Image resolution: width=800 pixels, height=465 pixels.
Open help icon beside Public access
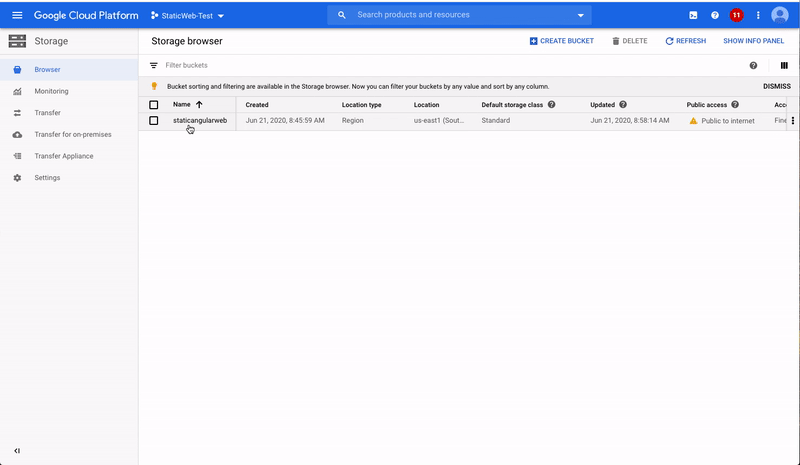tap(735, 105)
